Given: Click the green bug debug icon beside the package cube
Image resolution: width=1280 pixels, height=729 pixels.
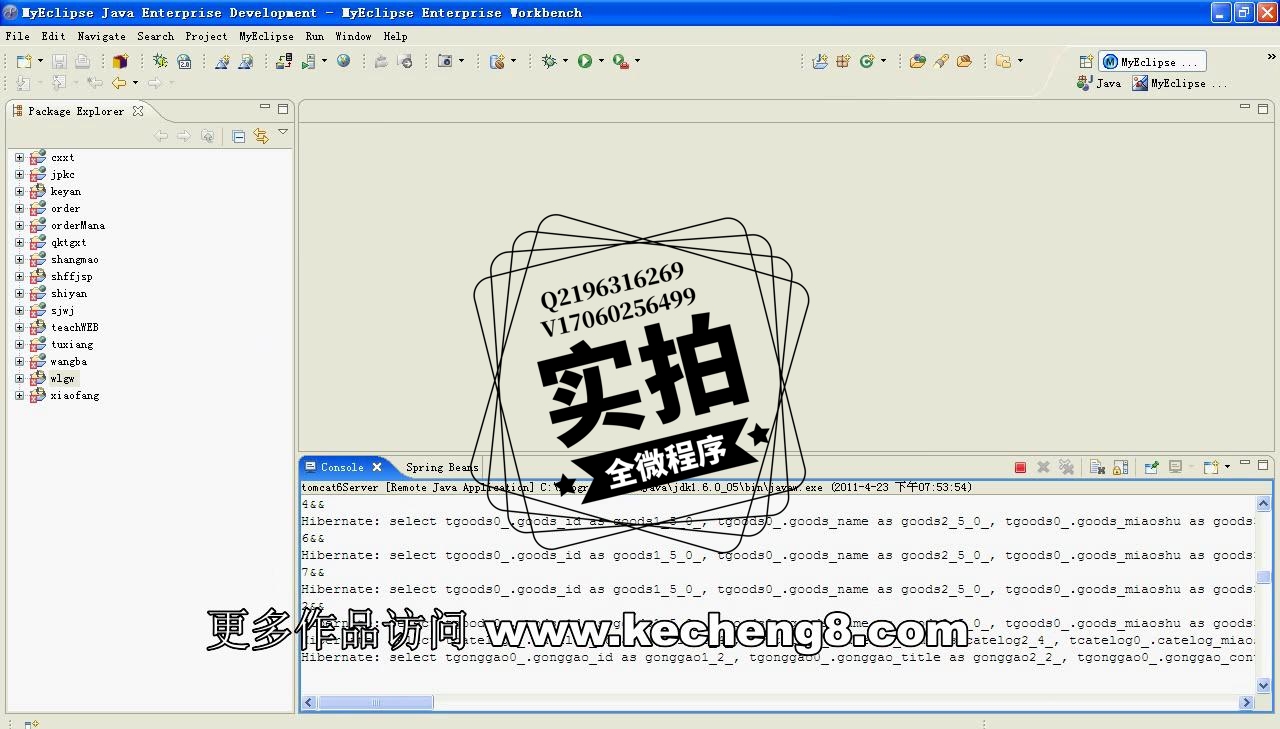Looking at the screenshot, I should point(160,61).
